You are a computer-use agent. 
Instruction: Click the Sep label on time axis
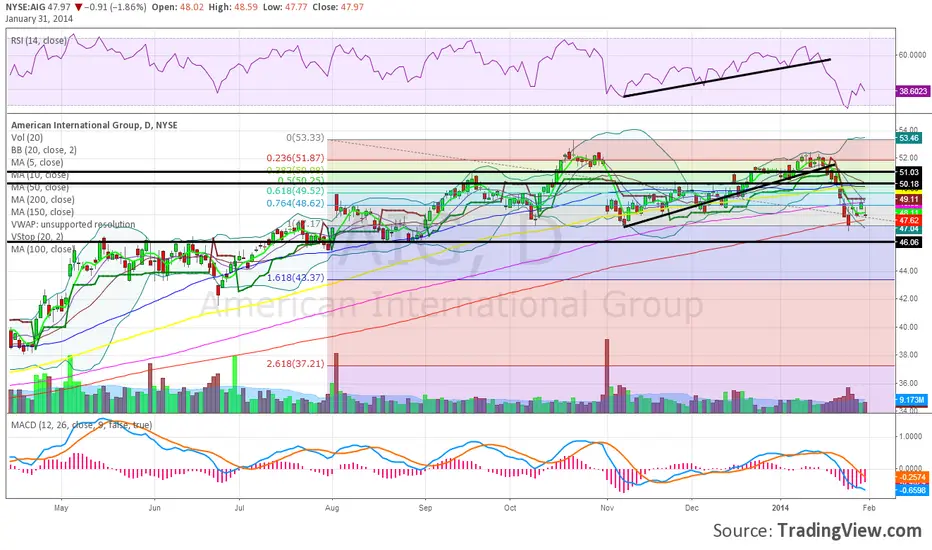(x=426, y=508)
